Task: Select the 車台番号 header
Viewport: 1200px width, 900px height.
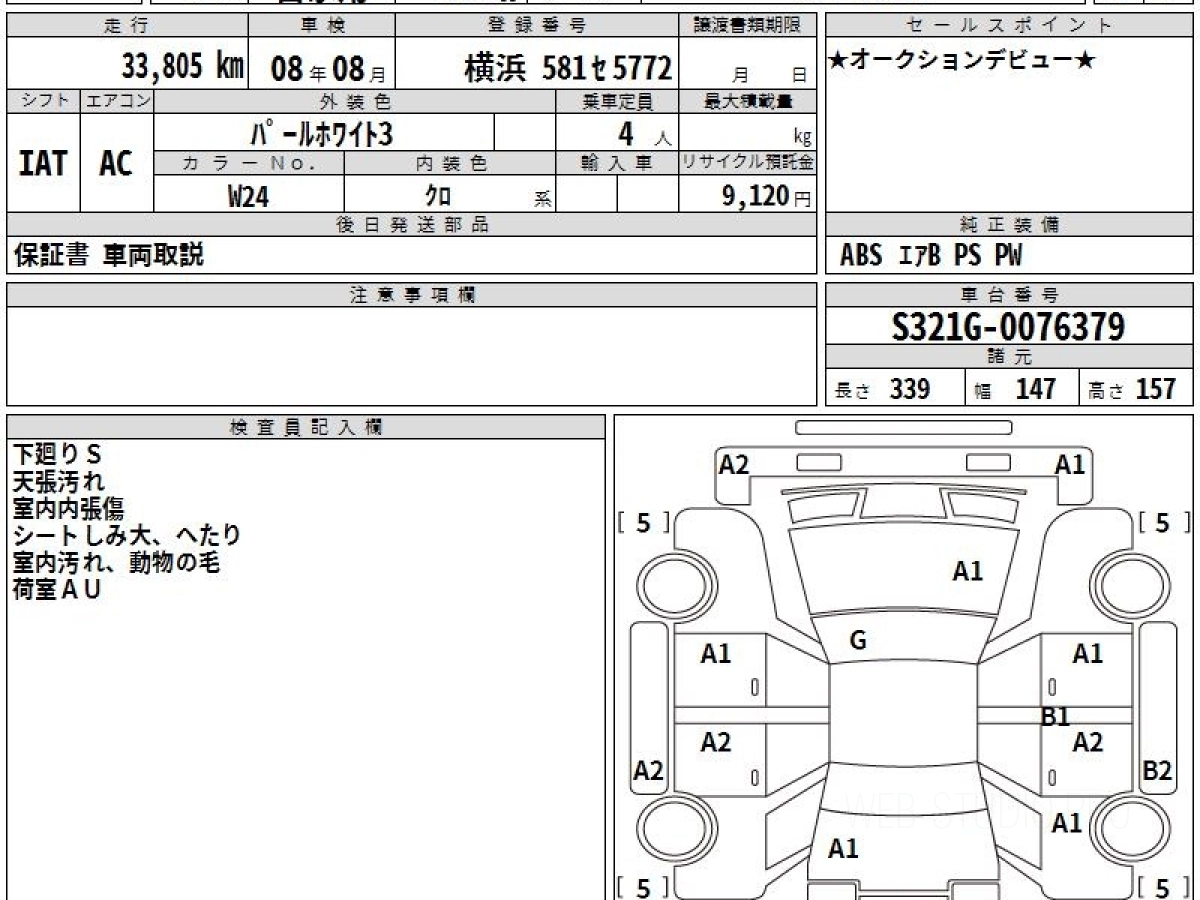Action: click(x=1009, y=295)
